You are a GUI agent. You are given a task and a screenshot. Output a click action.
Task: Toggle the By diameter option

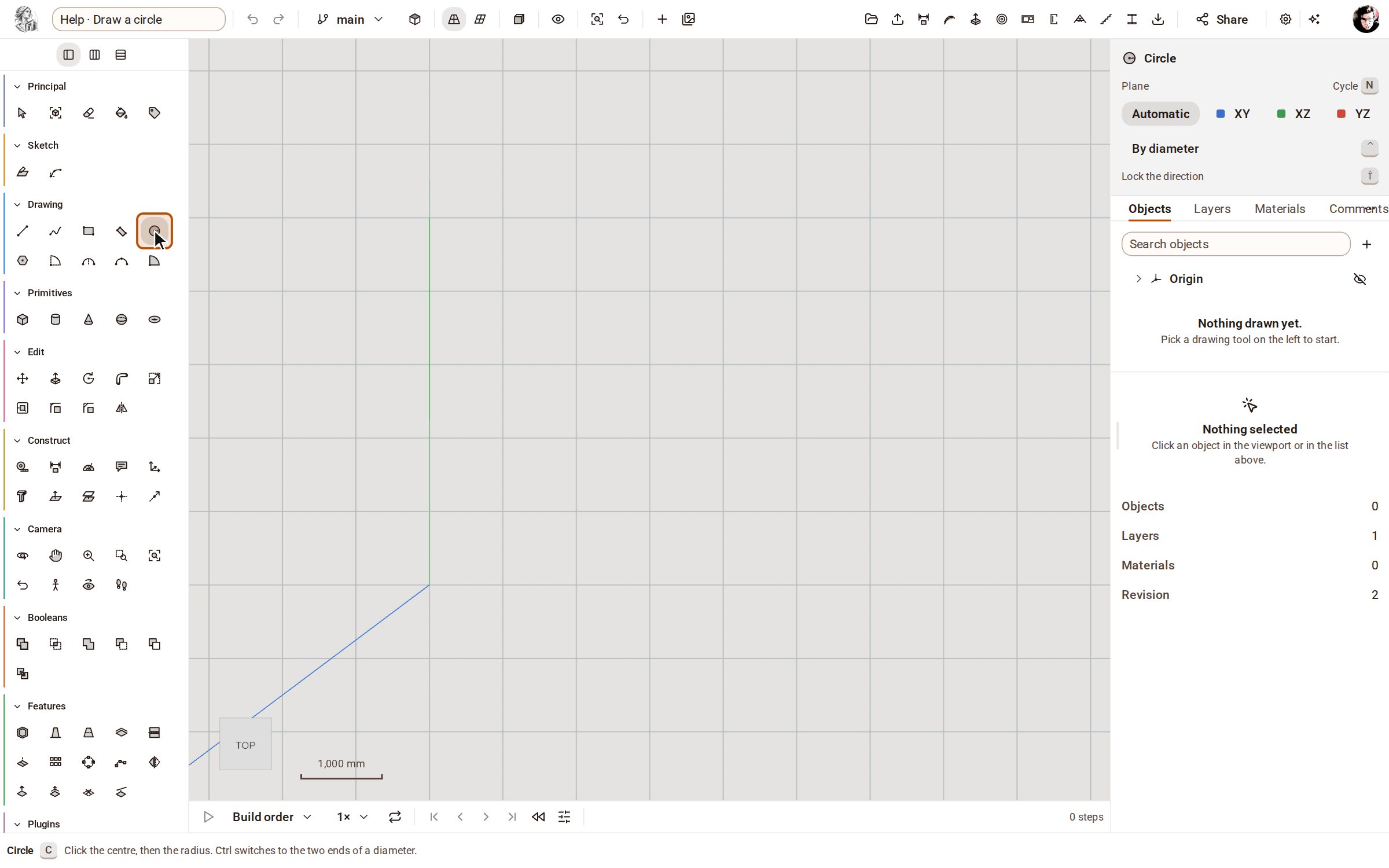pos(1250,149)
